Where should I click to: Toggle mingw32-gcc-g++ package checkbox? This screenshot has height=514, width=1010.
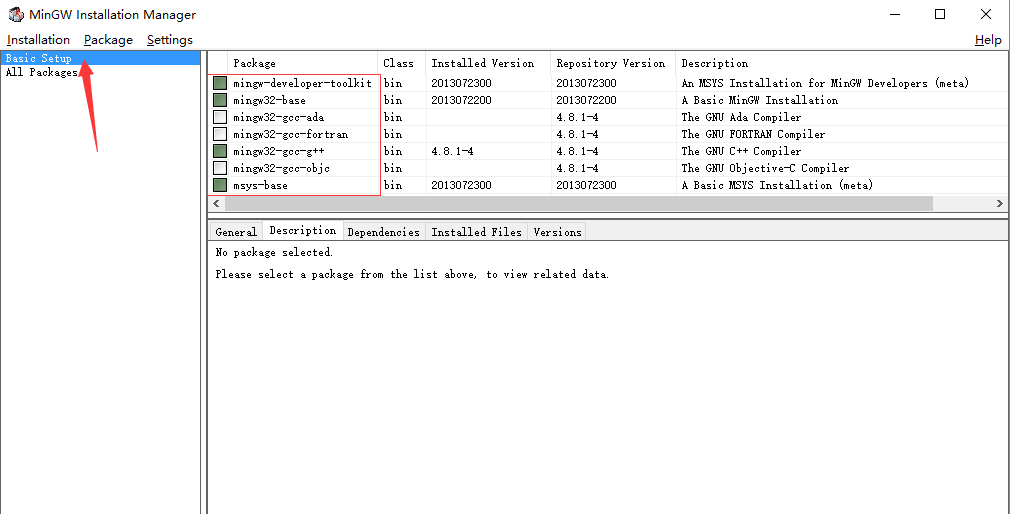(220, 151)
